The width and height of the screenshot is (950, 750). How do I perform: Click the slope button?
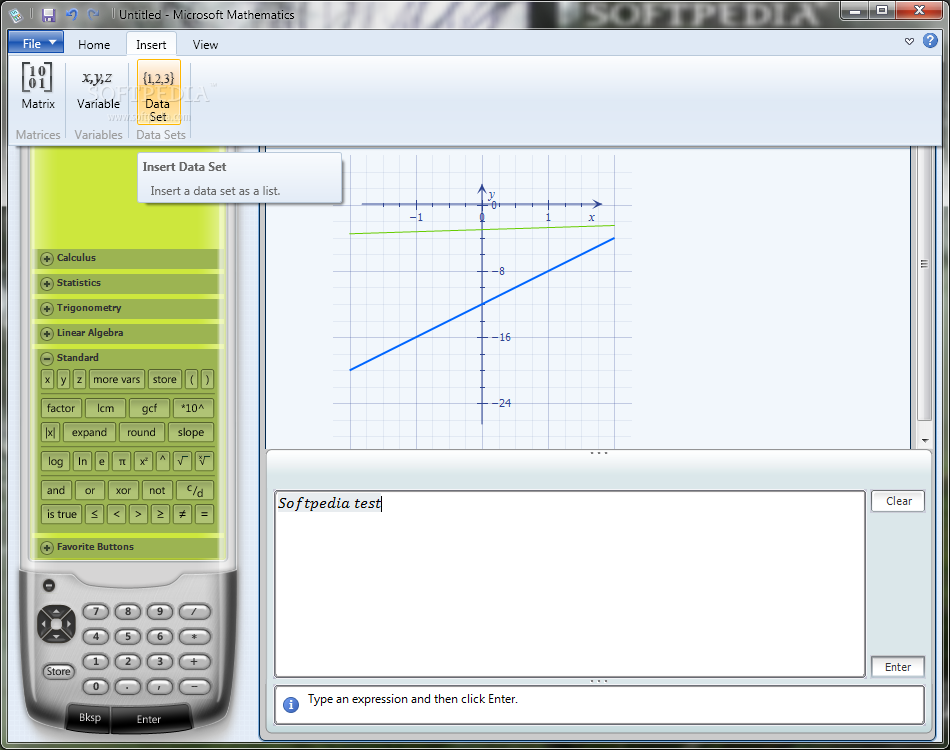point(191,433)
